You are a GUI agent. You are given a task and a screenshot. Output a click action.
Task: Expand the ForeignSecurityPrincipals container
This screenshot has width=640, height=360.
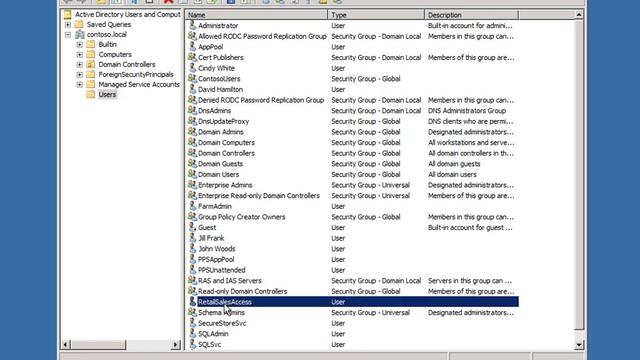(x=80, y=75)
